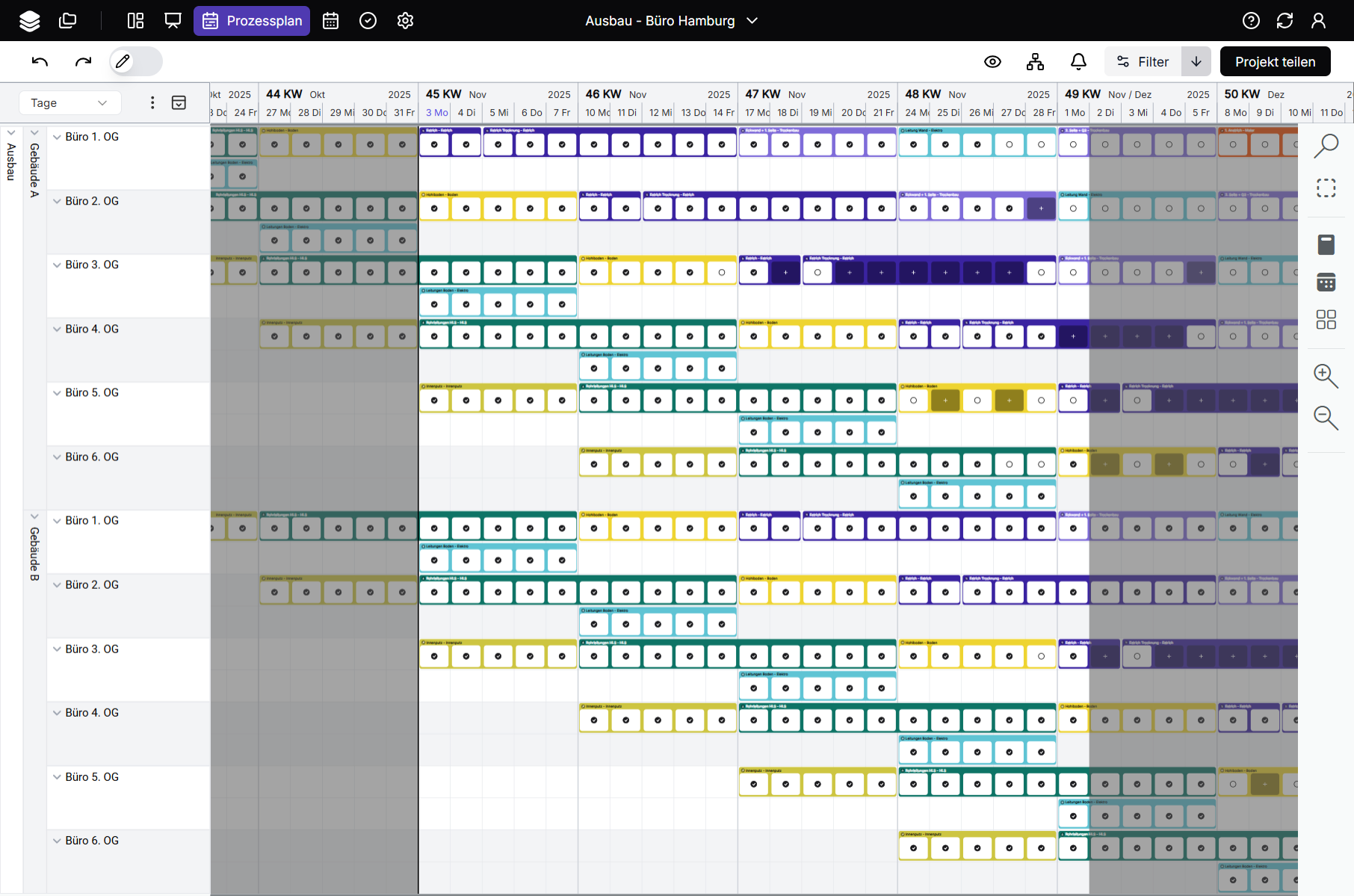
Task: Zoom in on the timeline
Action: point(1326,375)
